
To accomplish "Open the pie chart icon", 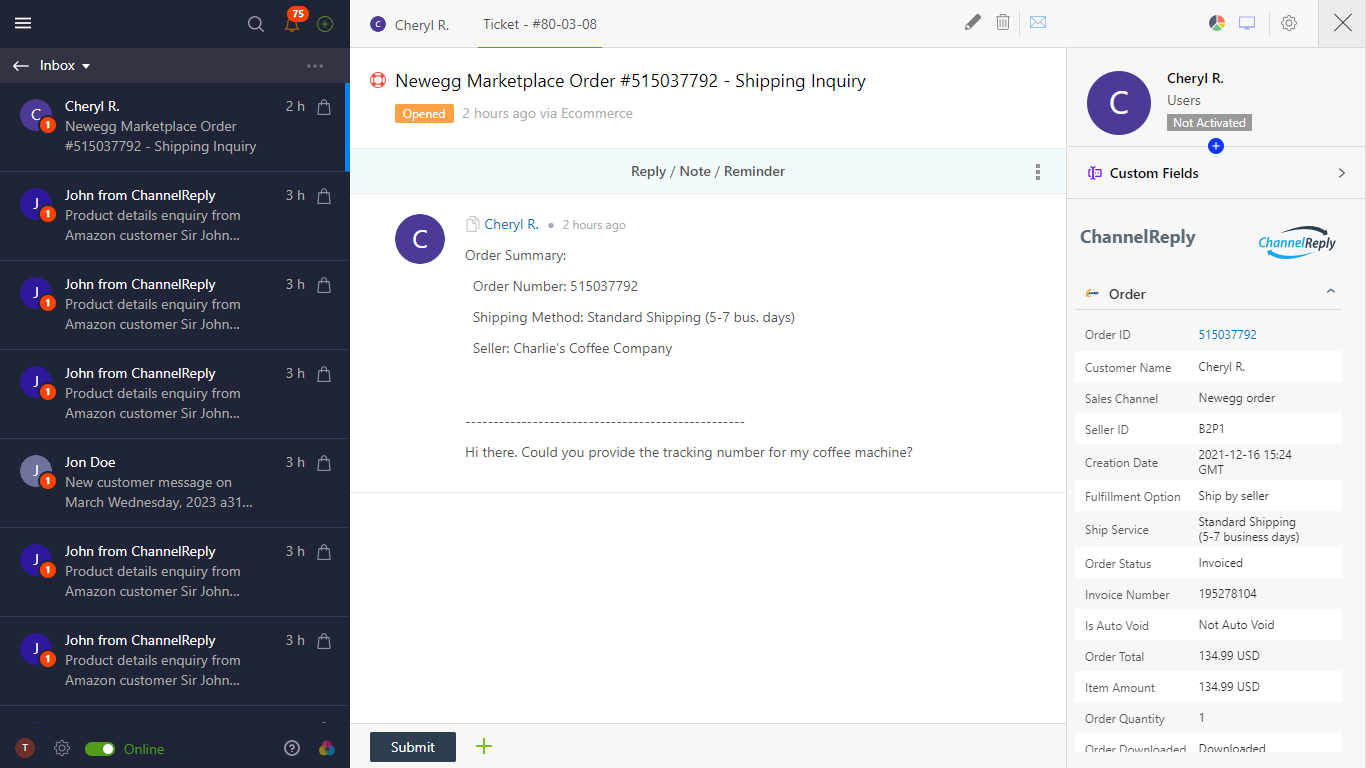I will click(x=1217, y=23).
